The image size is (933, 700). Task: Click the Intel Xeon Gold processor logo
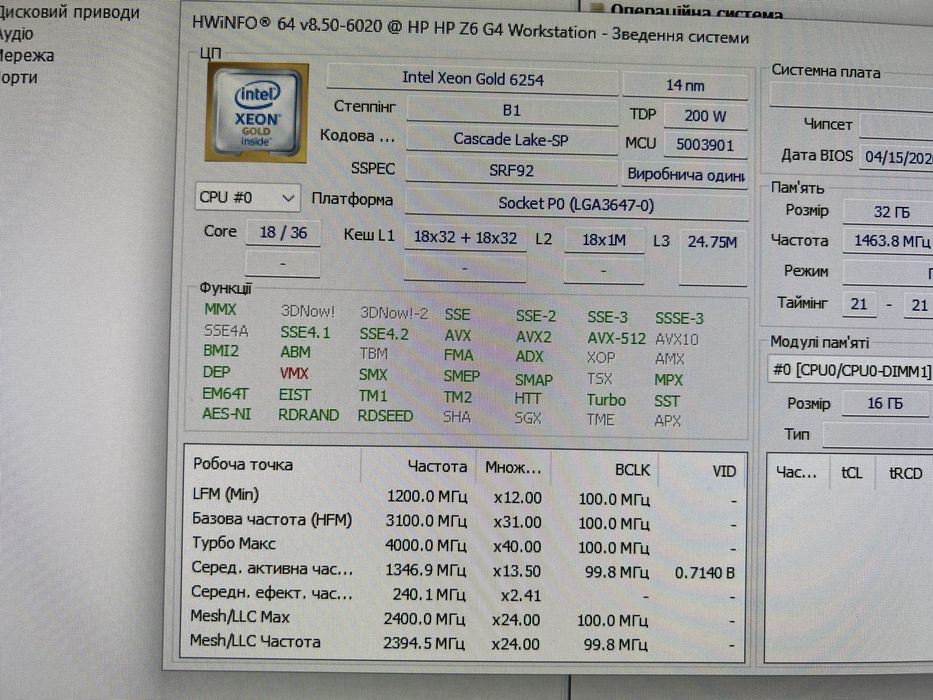pos(256,112)
